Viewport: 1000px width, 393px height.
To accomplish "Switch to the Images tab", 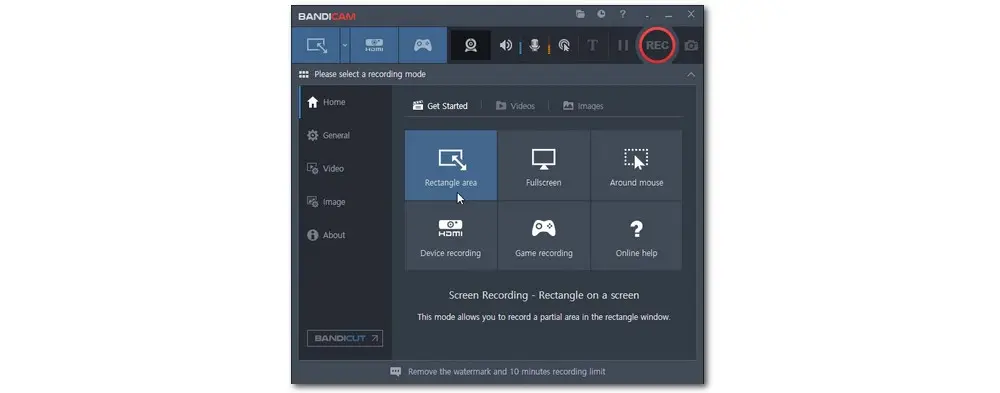I will (x=583, y=106).
